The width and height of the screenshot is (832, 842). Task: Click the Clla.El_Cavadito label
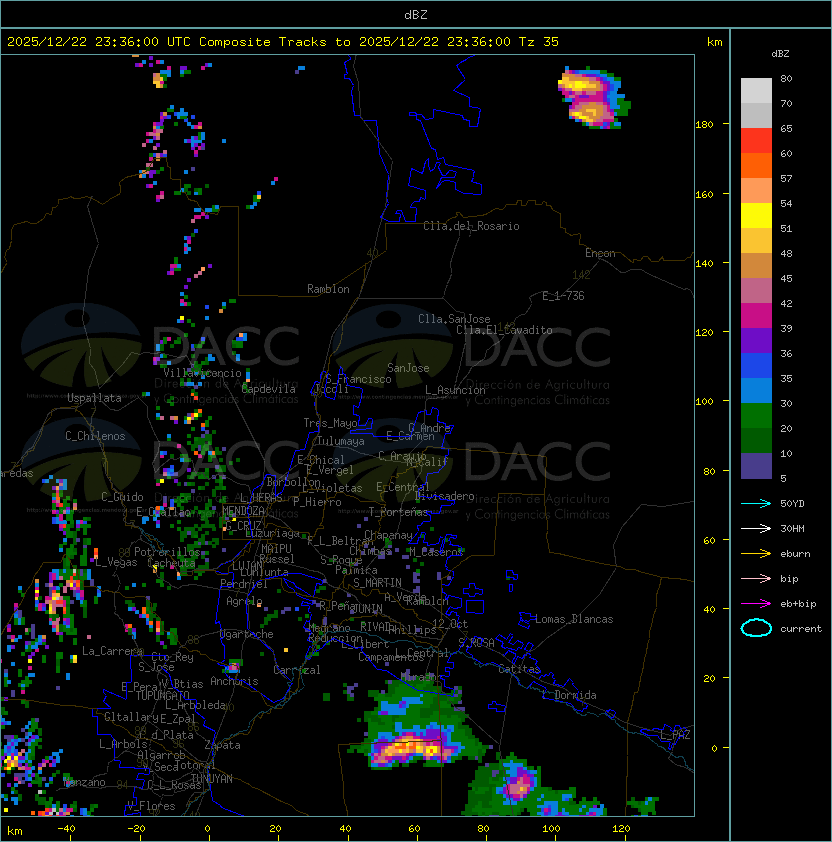coord(504,330)
